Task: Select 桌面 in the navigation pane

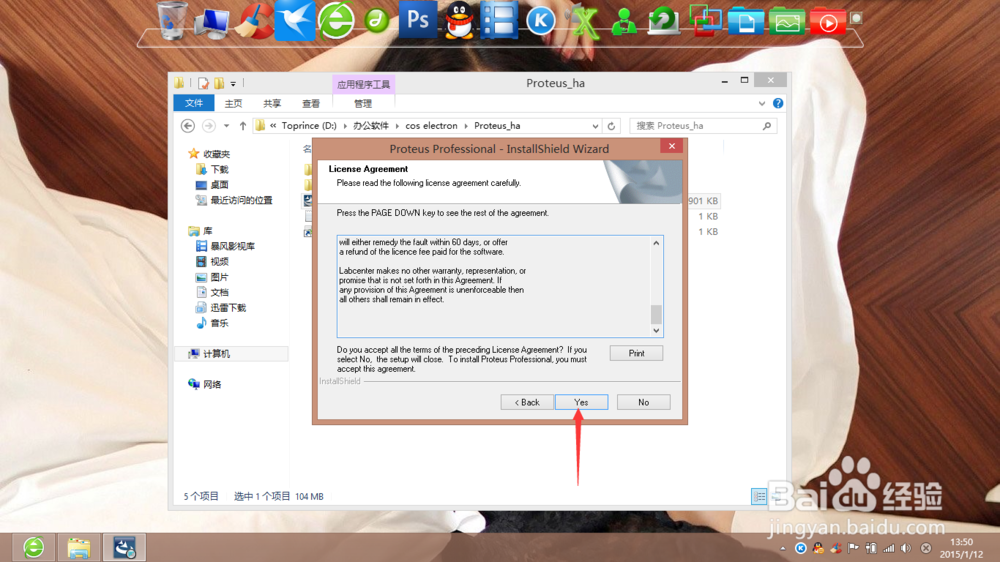Action: [x=219, y=184]
